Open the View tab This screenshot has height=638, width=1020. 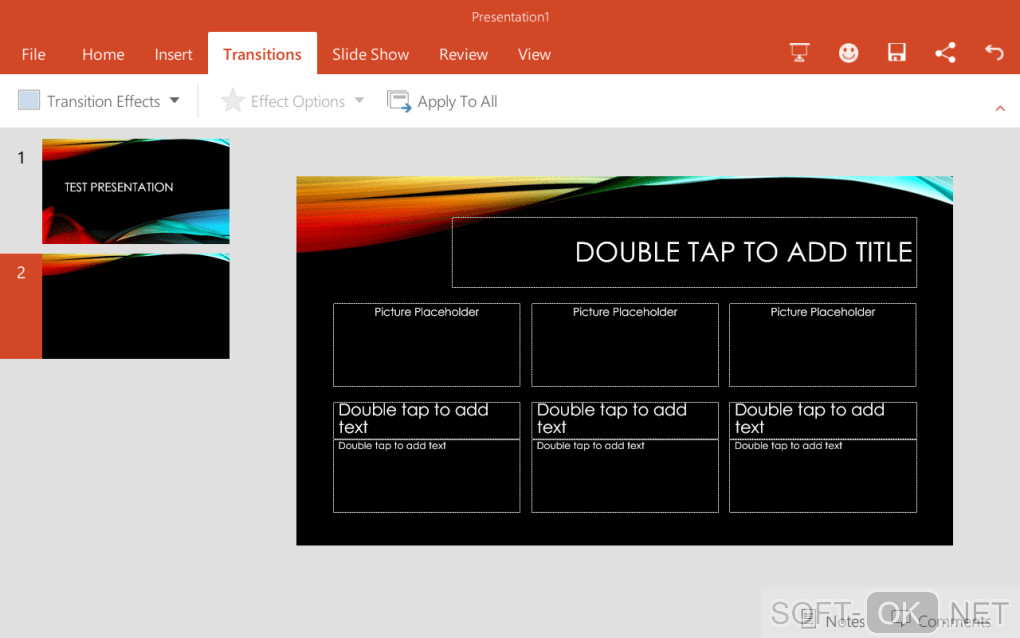534,55
